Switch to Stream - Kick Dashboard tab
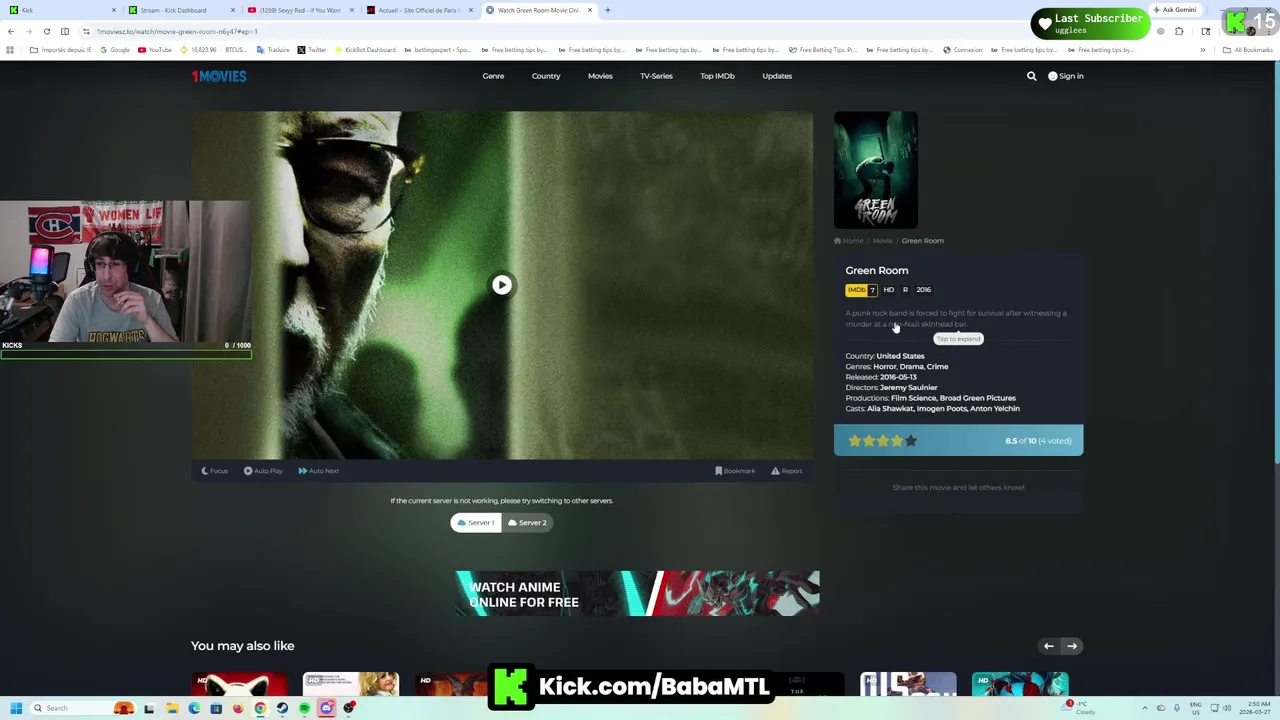This screenshot has height=720, width=1280. point(180,10)
